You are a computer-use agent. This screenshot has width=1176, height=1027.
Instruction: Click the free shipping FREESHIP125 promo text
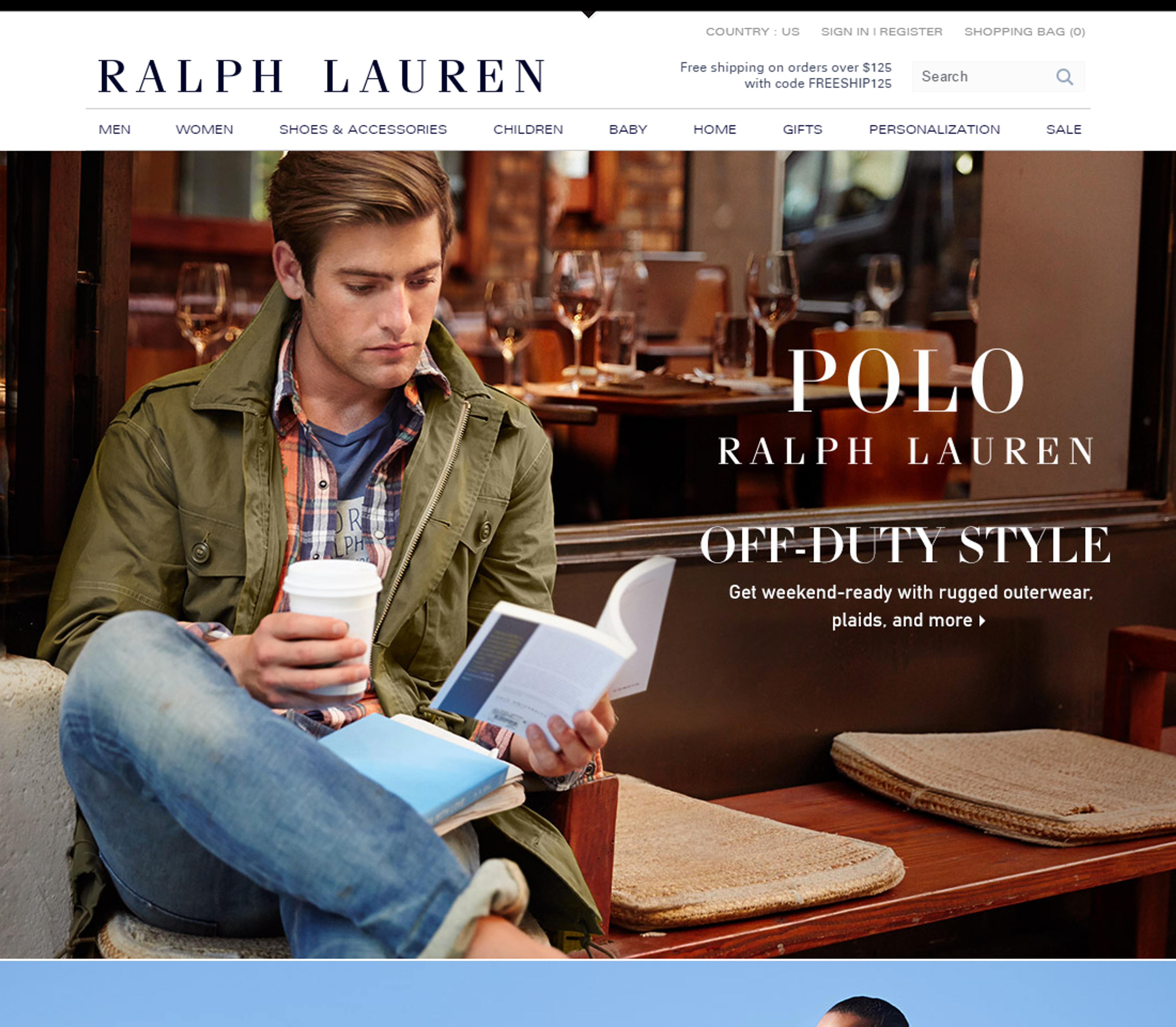coord(786,75)
